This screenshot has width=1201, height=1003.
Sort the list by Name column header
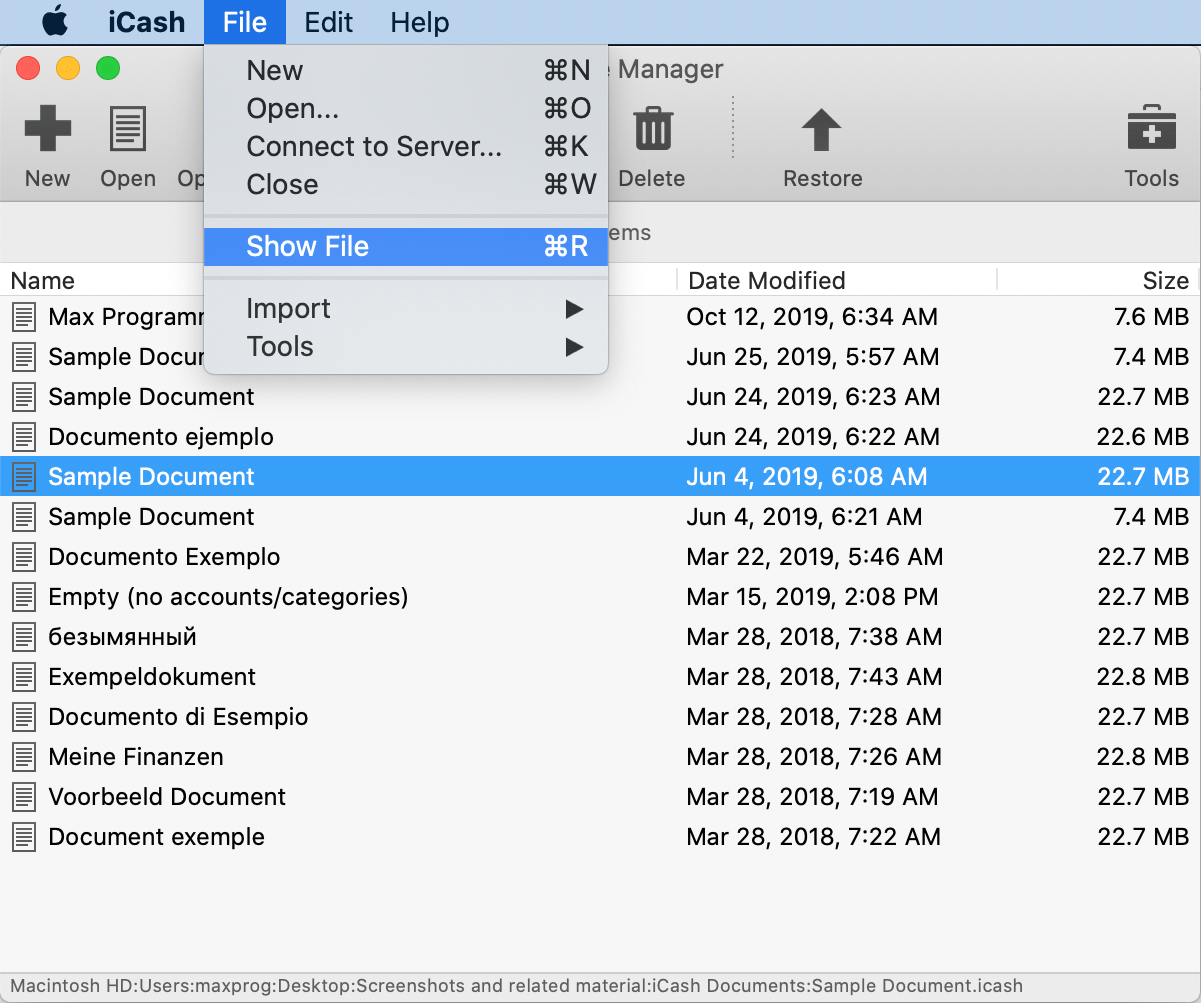click(43, 281)
